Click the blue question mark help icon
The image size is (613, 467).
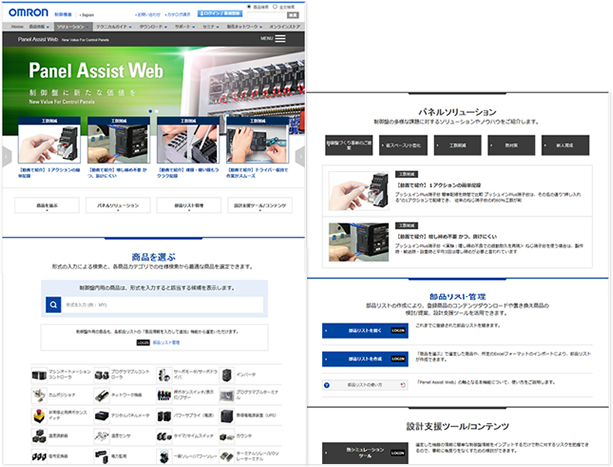pos(327,385)
